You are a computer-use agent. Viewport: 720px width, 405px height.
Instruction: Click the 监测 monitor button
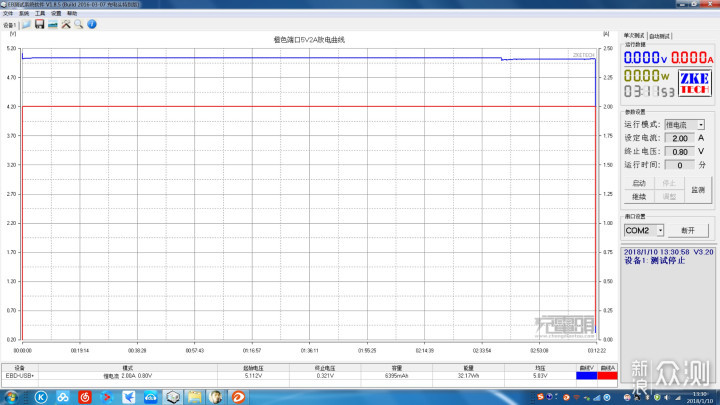[697, 189]
